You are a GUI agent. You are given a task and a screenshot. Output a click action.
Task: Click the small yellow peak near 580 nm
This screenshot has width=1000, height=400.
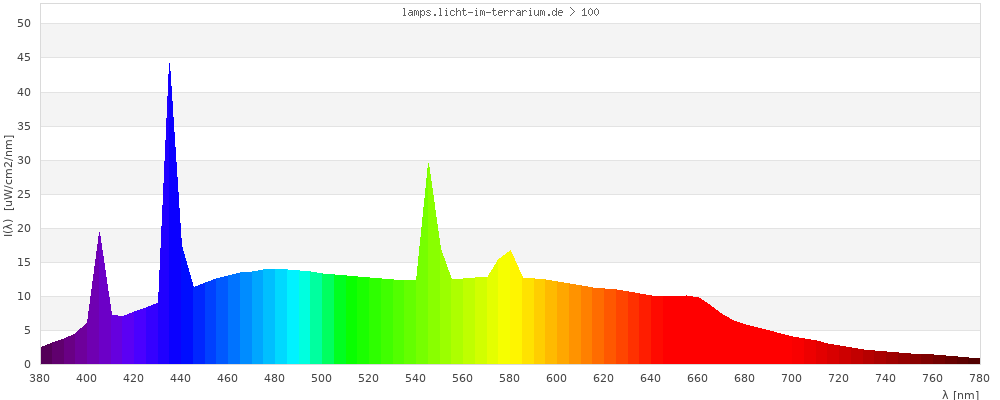pyautogui.click(x=510, y=252)
